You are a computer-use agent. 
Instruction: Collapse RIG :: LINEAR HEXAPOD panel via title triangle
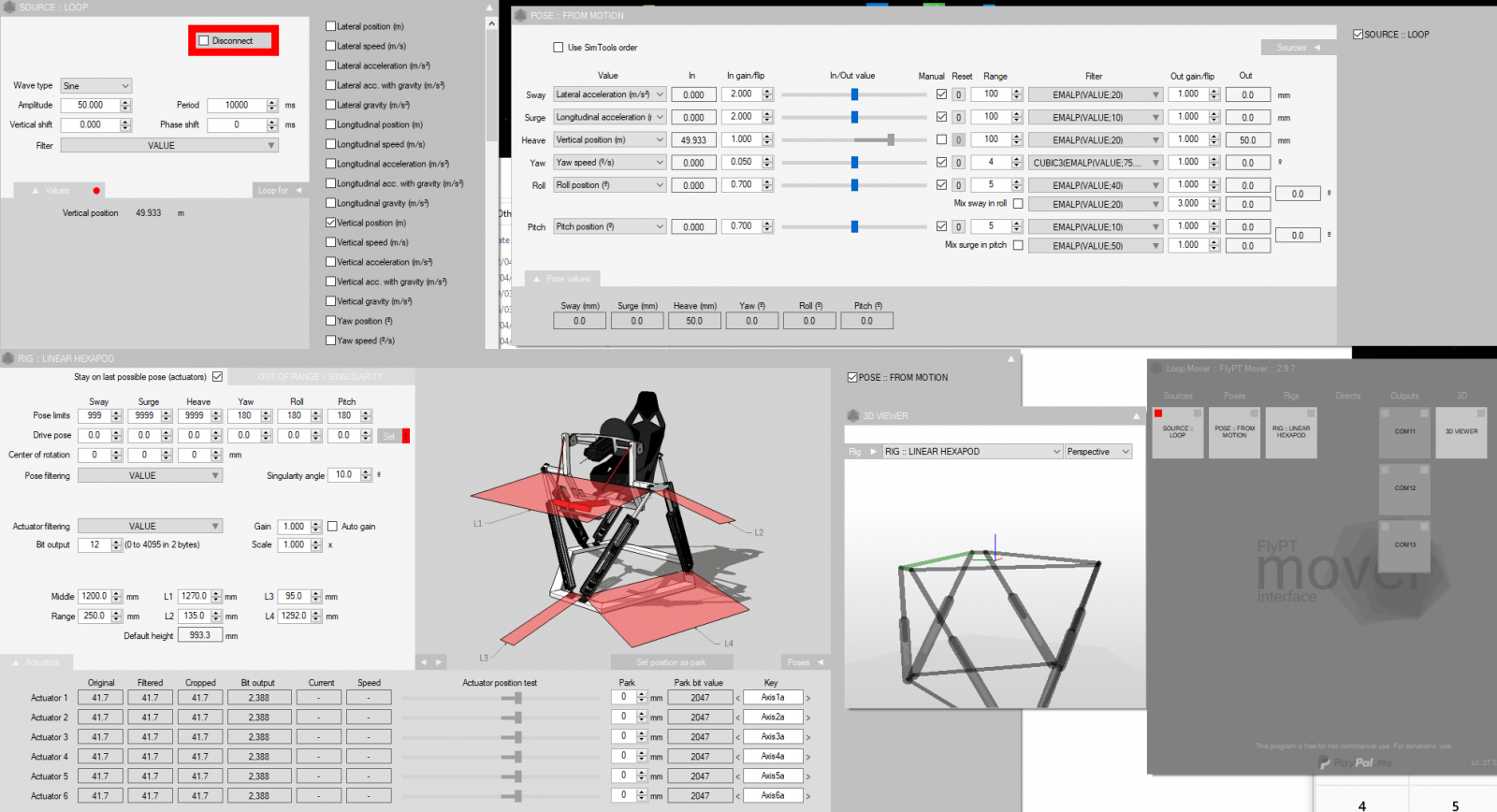tap(1010, 358)
